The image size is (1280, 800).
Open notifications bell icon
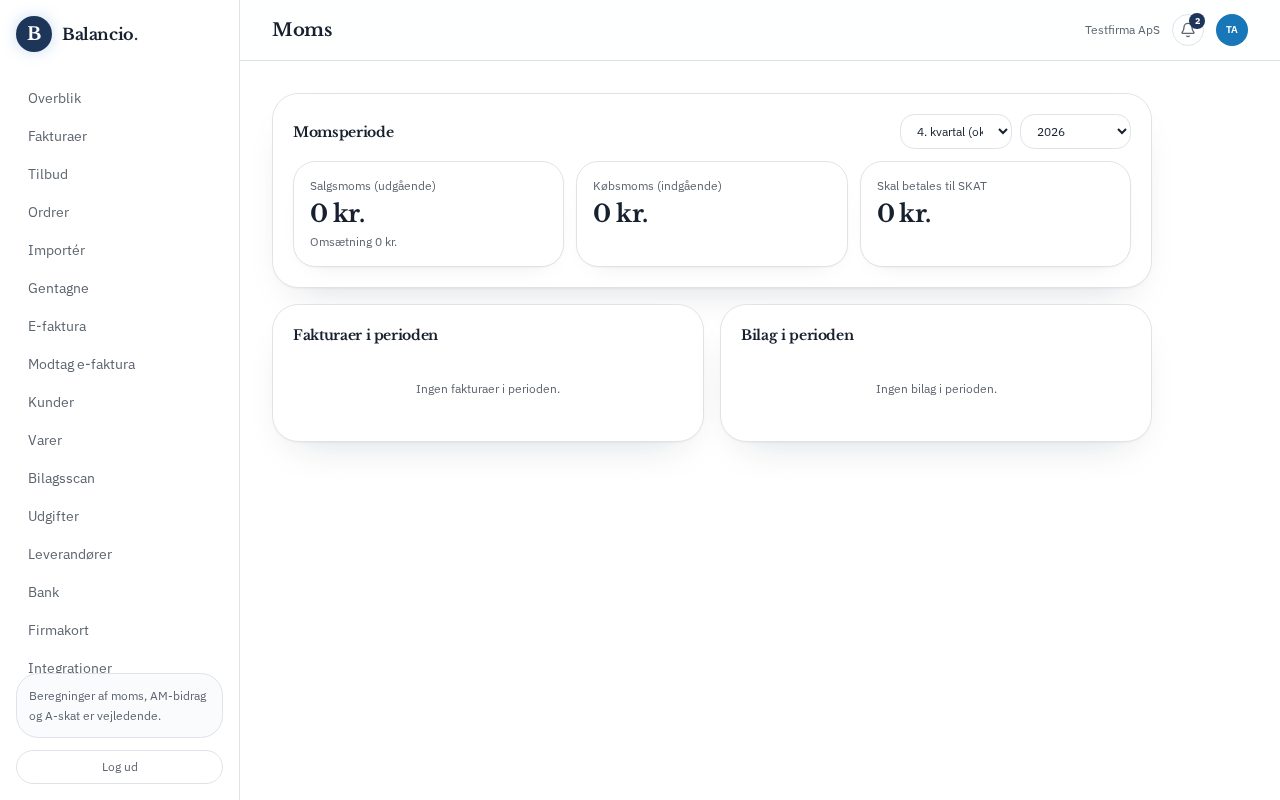[1188, 30]
